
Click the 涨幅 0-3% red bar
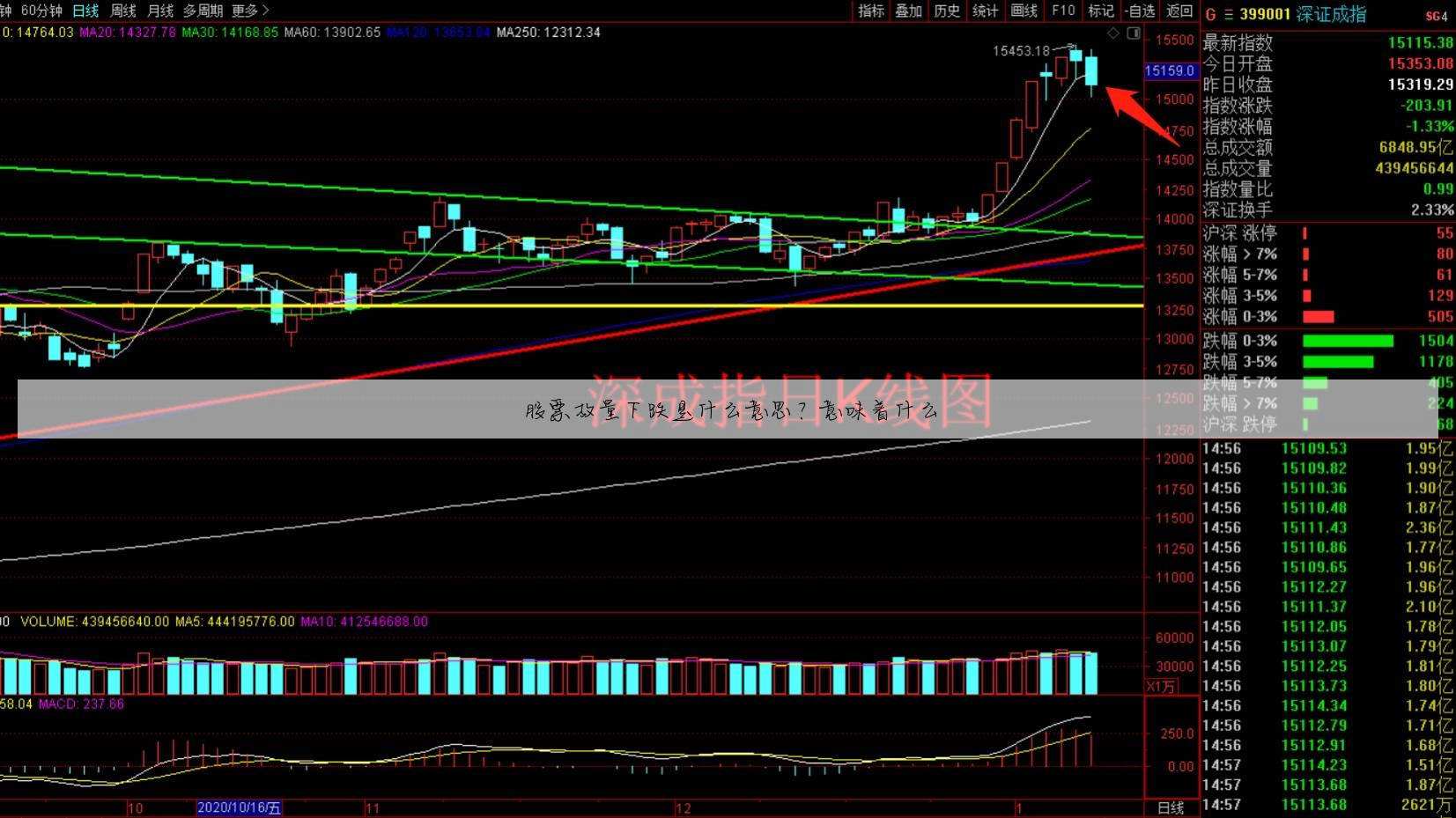coord(1318,317)
